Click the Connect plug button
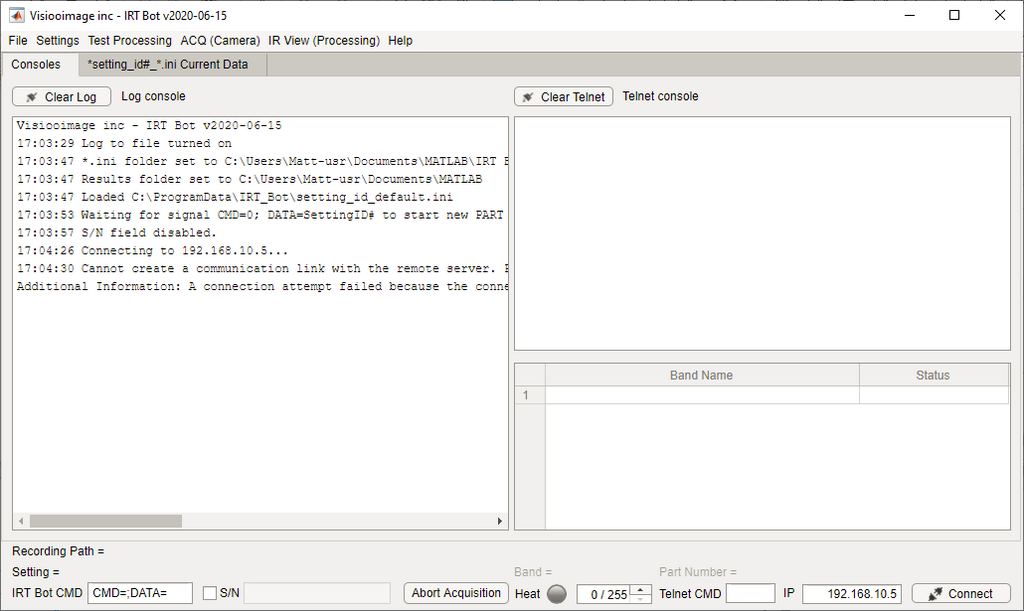Screen dimensions: 1024x611 (x=960, y=594)
